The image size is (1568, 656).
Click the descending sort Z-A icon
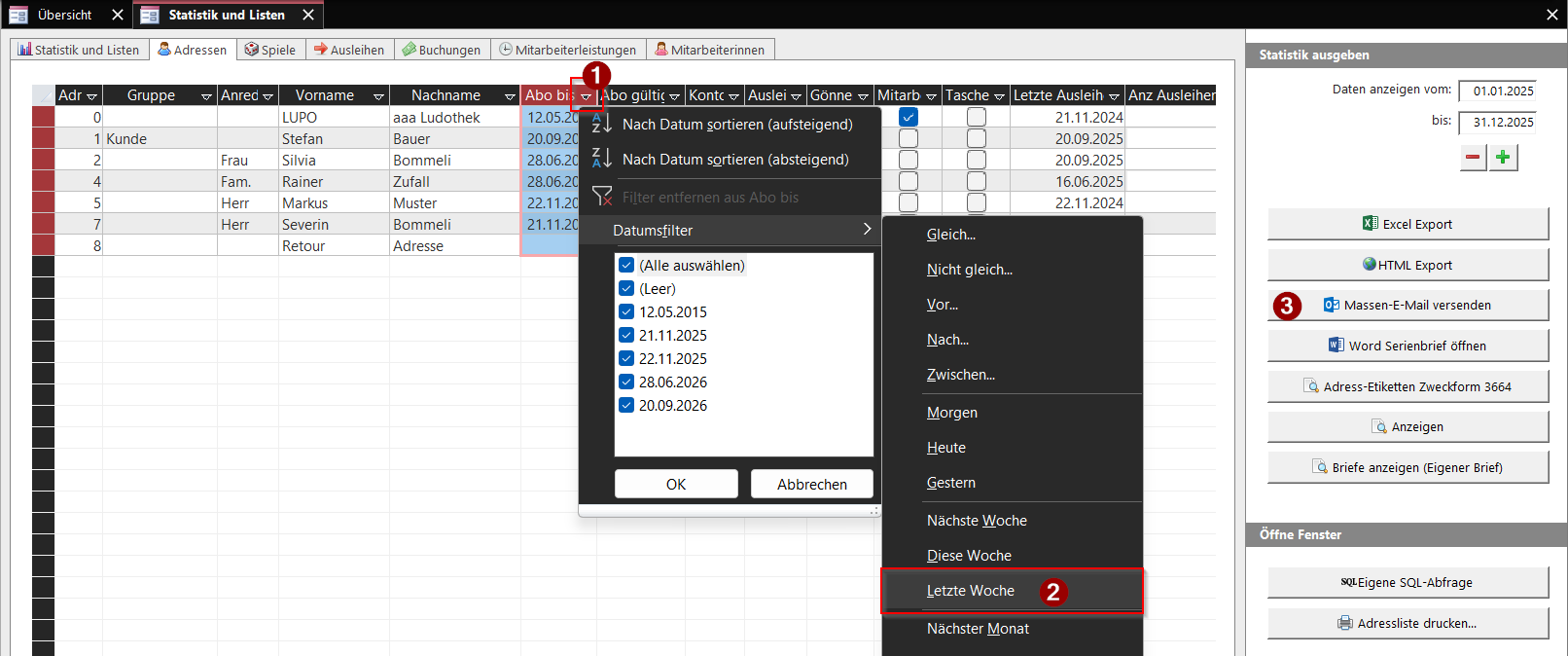pyautogui.click(x=601, y=160)
